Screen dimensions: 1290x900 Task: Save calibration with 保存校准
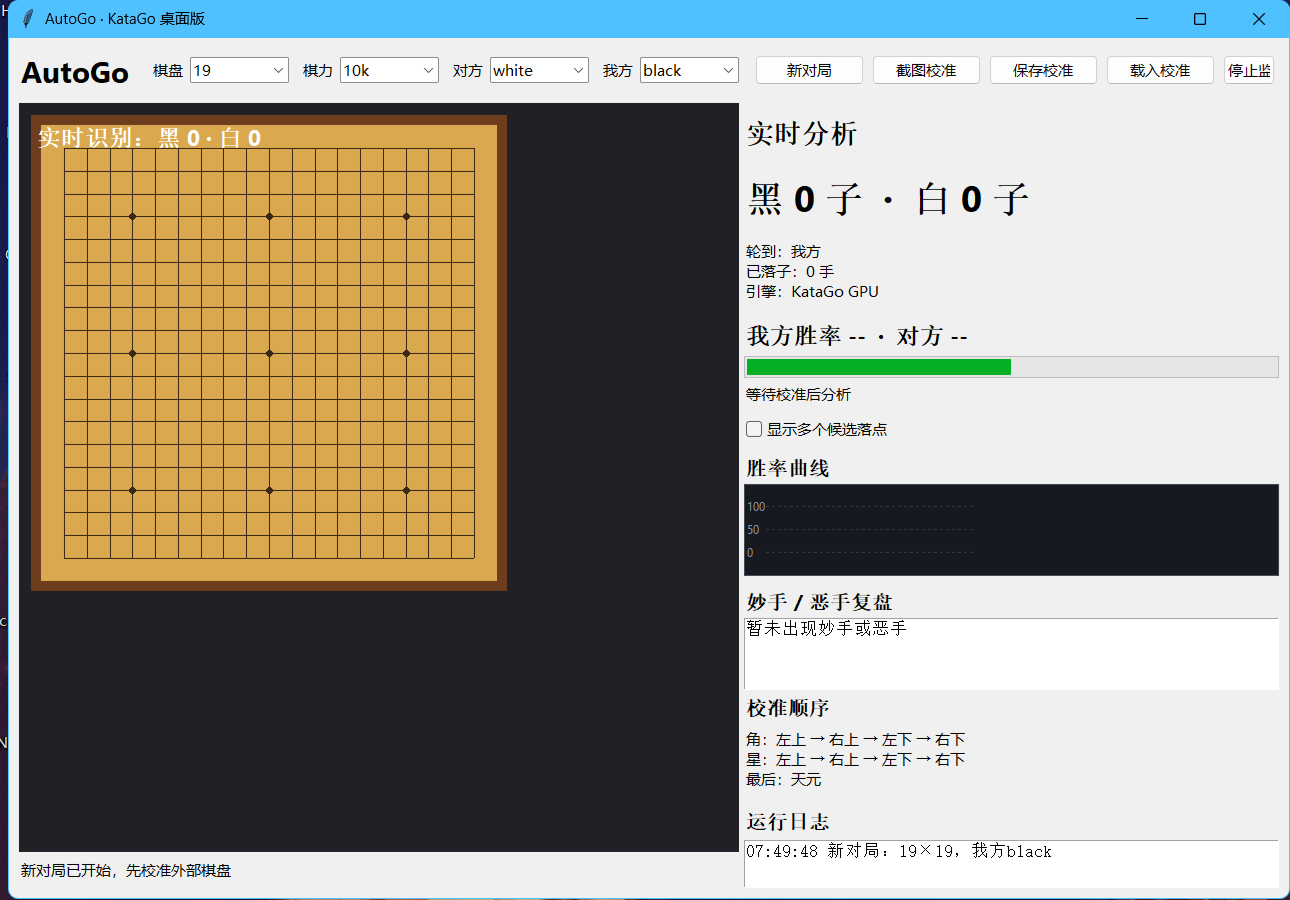click(x=1043, y=70)
